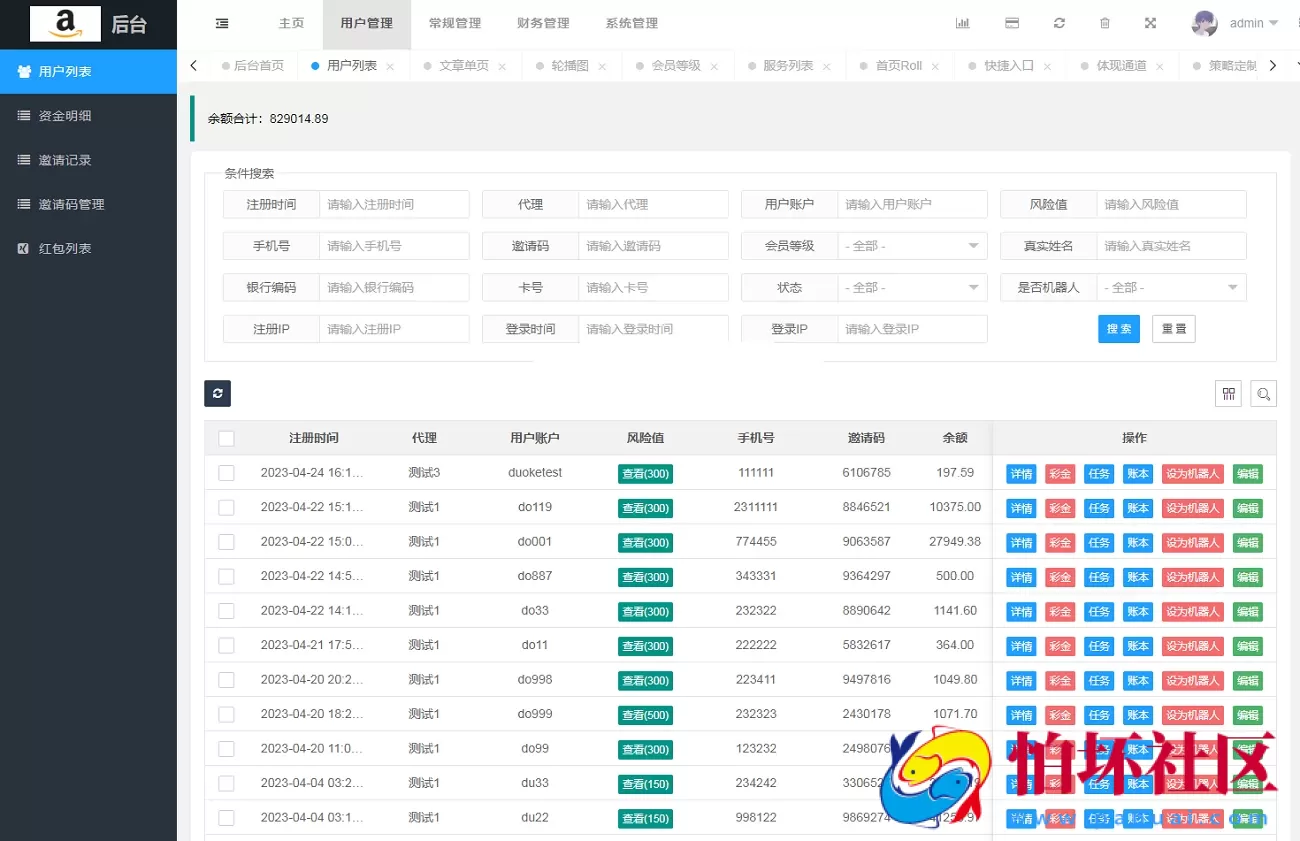1300x841 pixels.
Task: Click the 请输入手机号 input field
Action: (x=394, y=245)
